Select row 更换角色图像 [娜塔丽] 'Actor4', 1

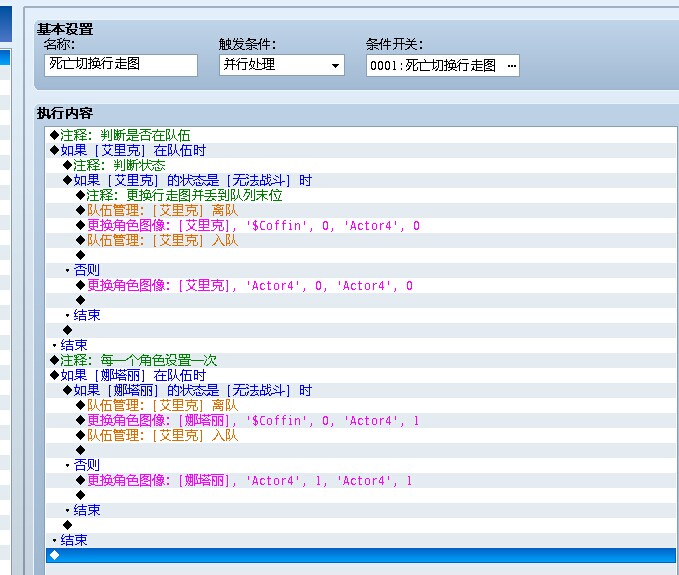361,480
